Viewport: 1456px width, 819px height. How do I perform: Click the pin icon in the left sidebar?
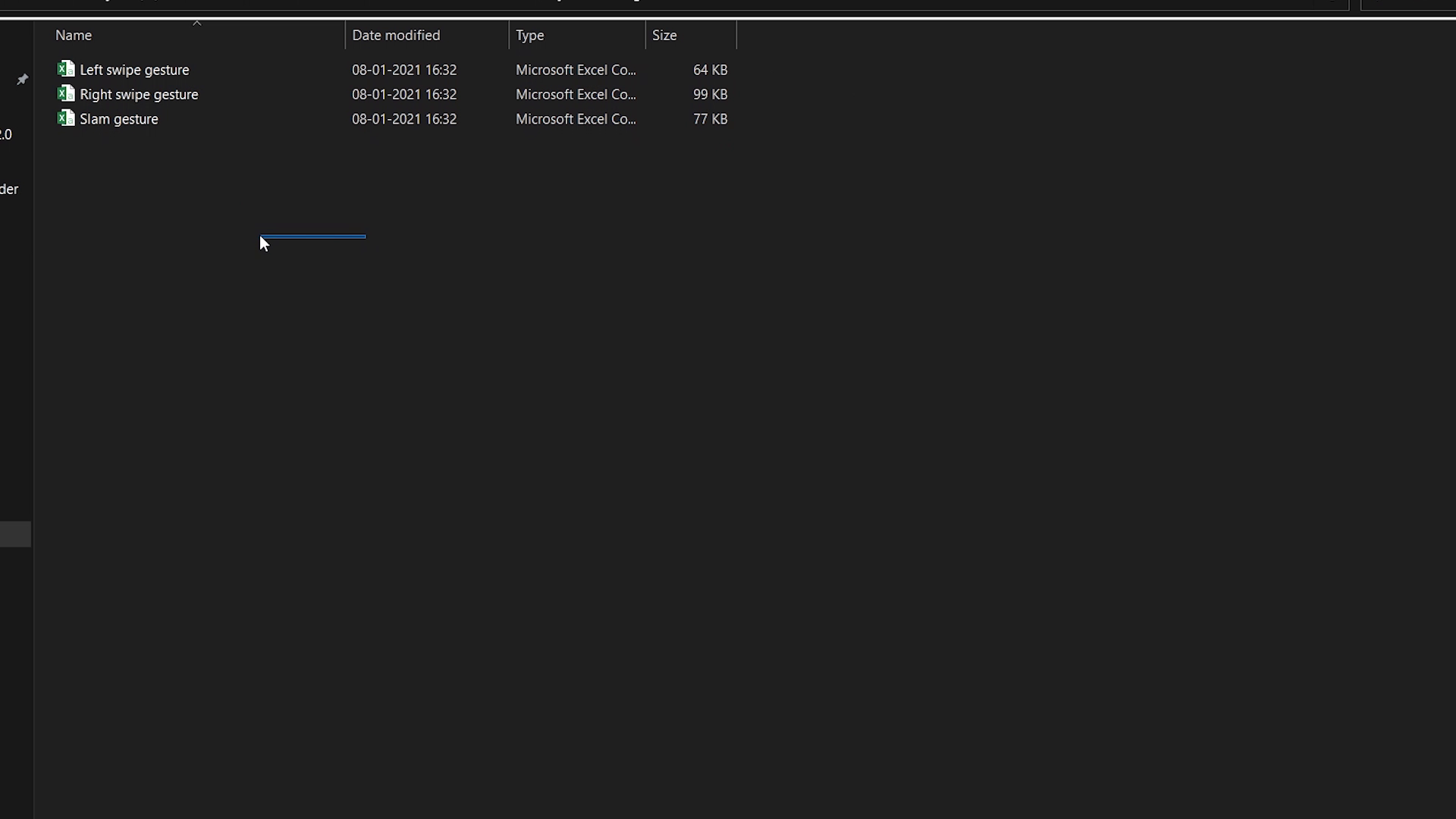(22, 80)
